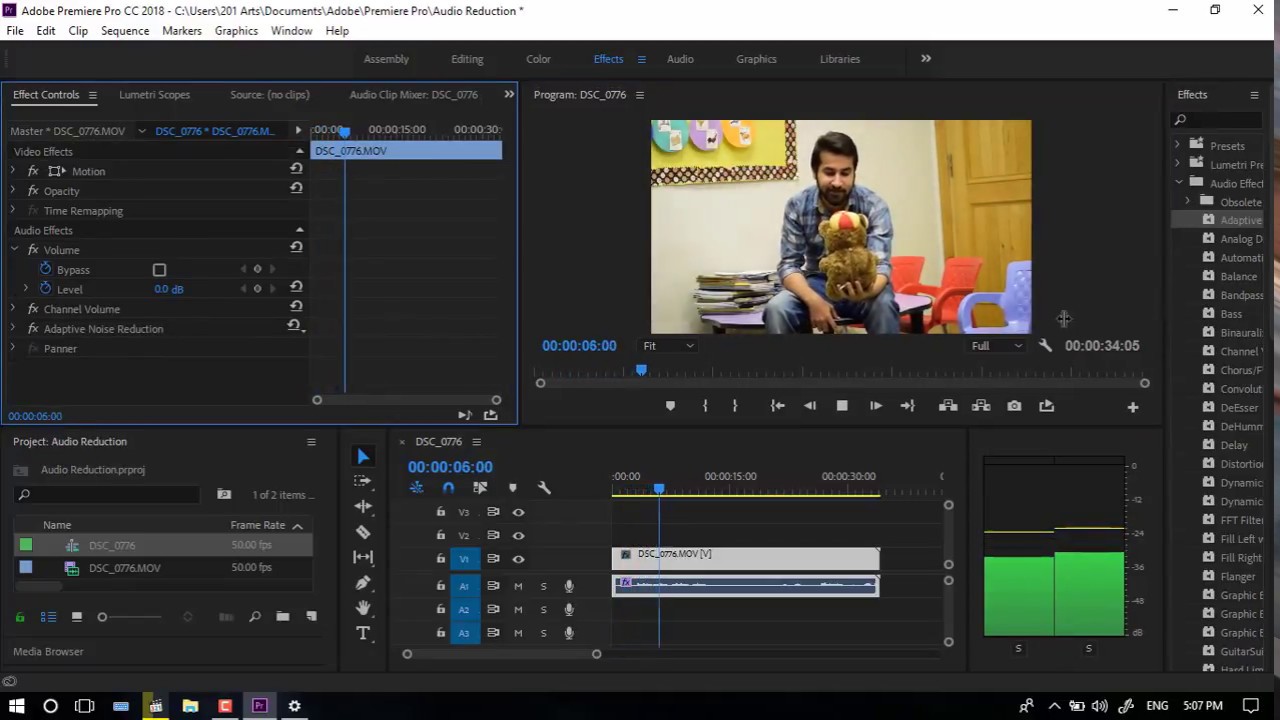Select the Pen tool

point(363,582)
